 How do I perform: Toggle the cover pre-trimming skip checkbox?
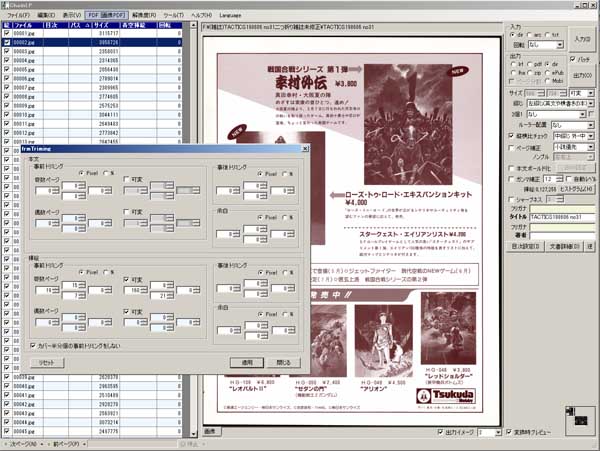33,346
